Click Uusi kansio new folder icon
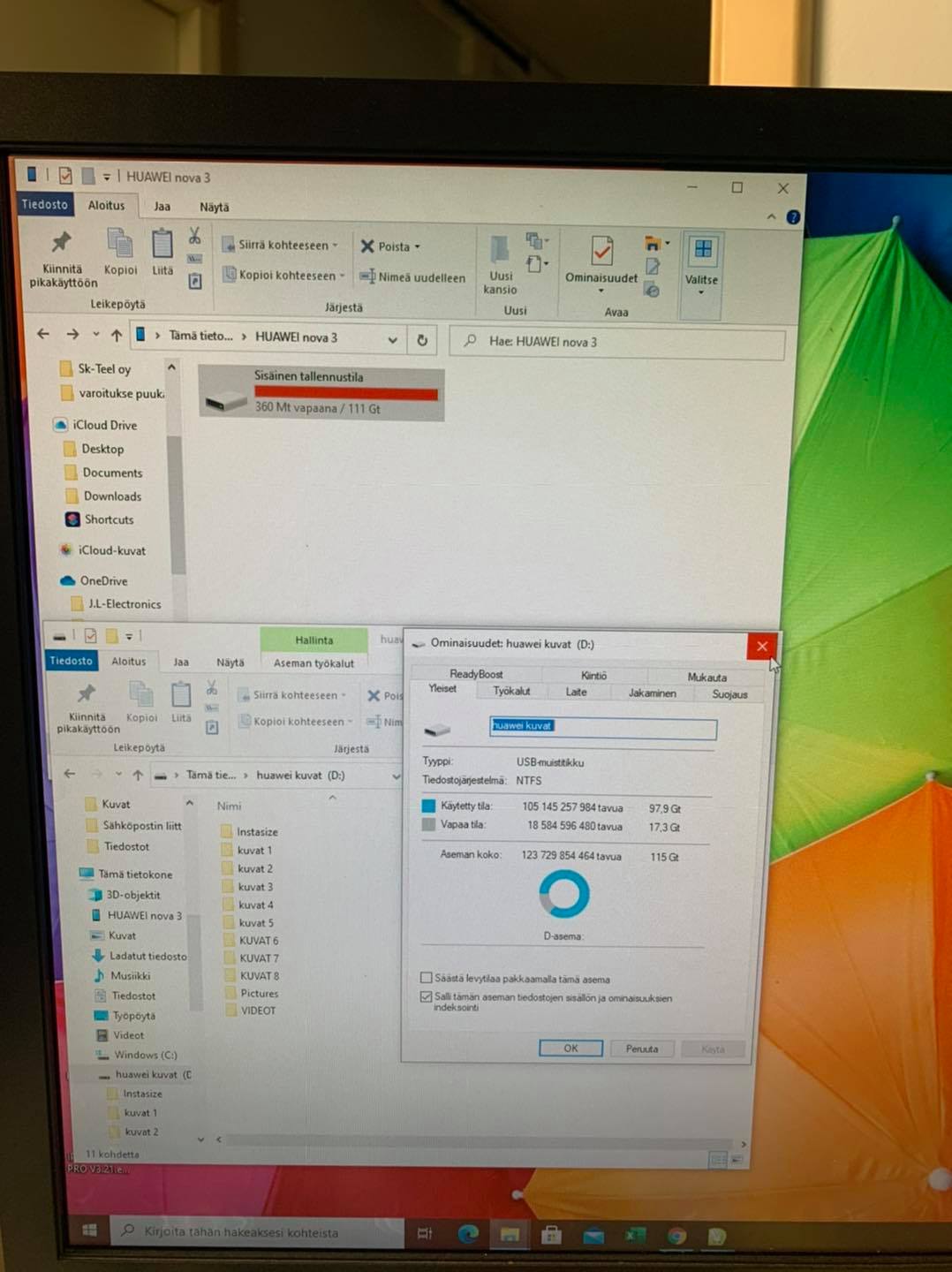The width and height of the screenshot is (952, 1272). (x=500, y=263)
